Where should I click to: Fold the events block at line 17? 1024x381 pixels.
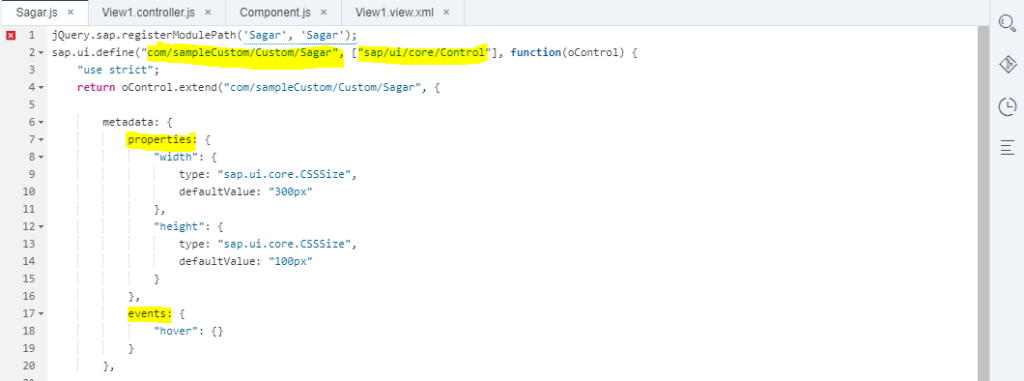pos(41,314)
